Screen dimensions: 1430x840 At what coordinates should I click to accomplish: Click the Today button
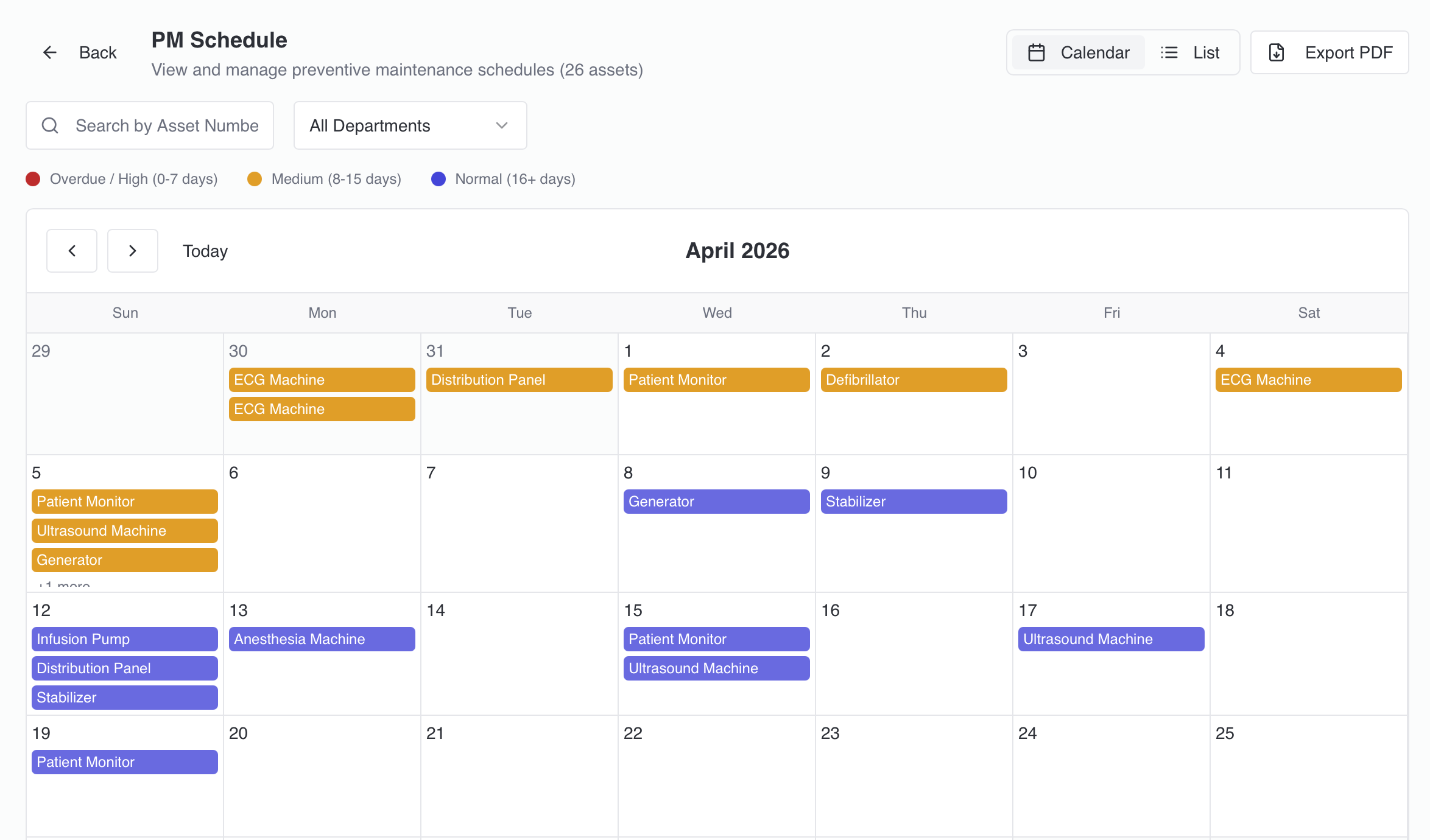click(x=205, y=251)
